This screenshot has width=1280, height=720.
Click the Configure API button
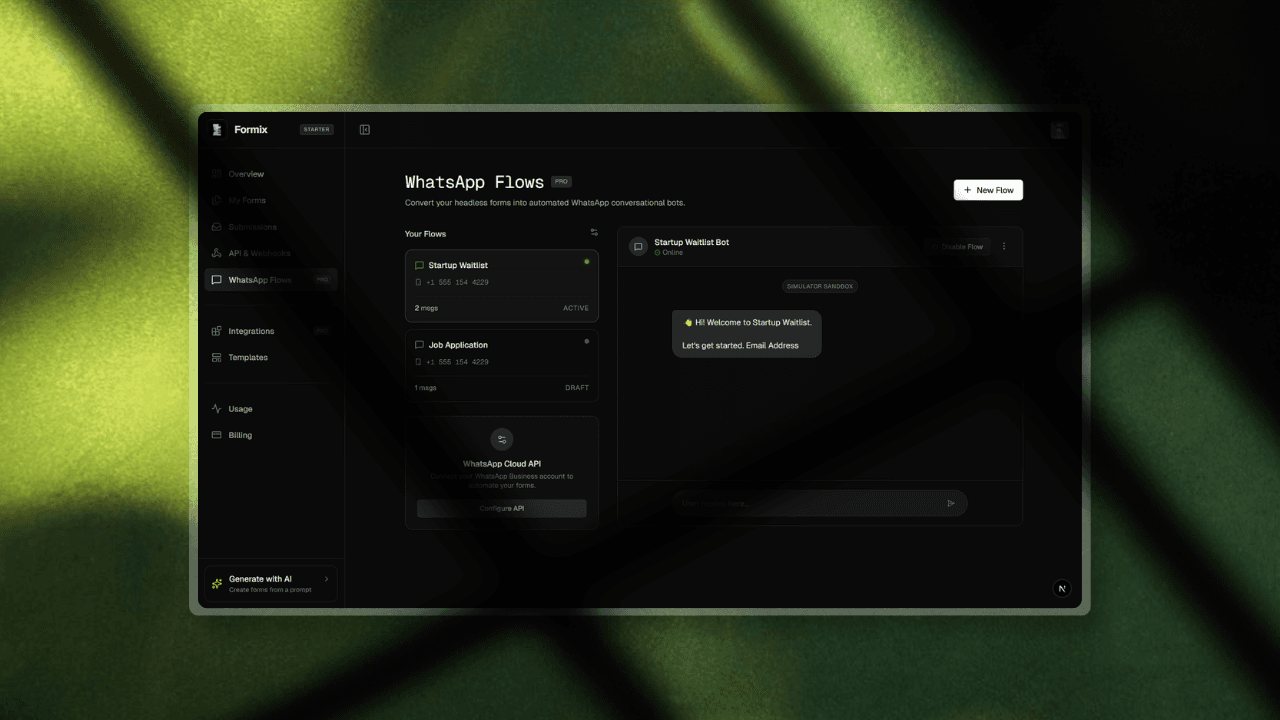(x=502, y=508)
